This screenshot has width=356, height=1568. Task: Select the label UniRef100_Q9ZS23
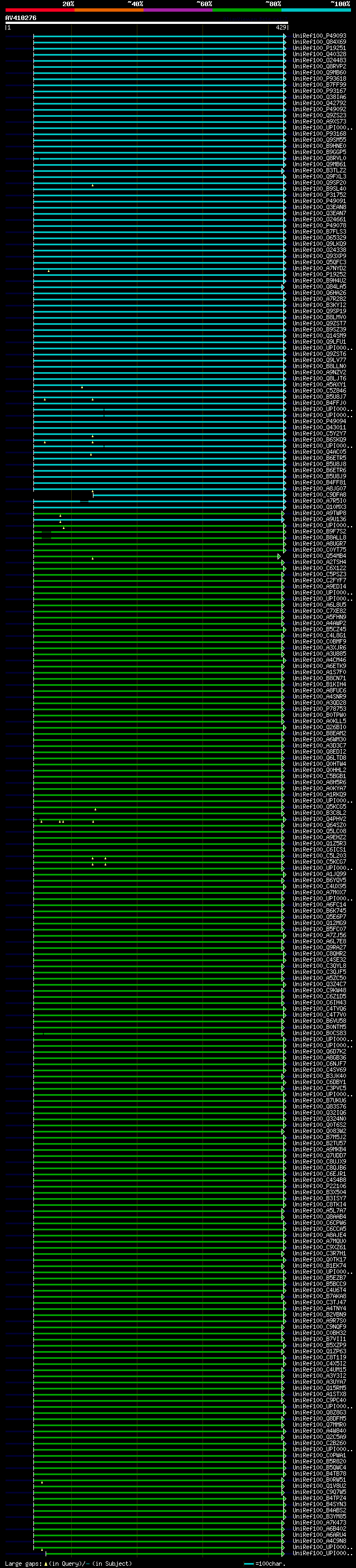[319, 115]
